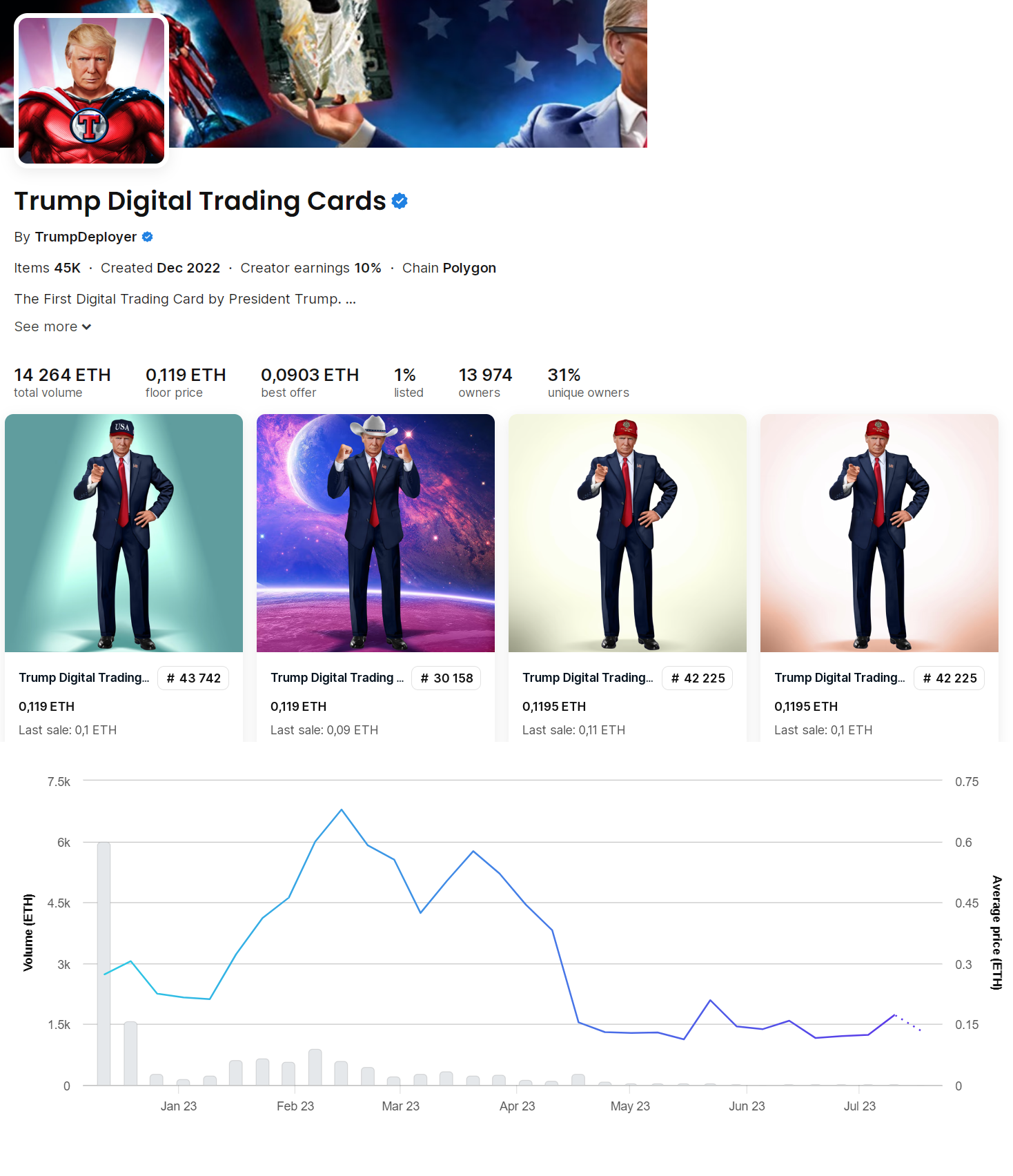Click the highest peak of the average price line
Image resolution: width=1013 pixels, height=1176 pixels.
click(x=342, y=810)
